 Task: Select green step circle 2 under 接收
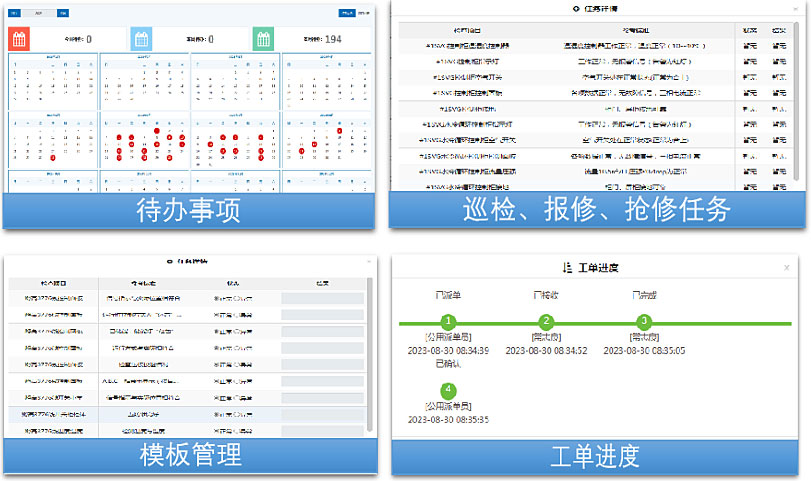pyautogui.click(x=546, y=321)
